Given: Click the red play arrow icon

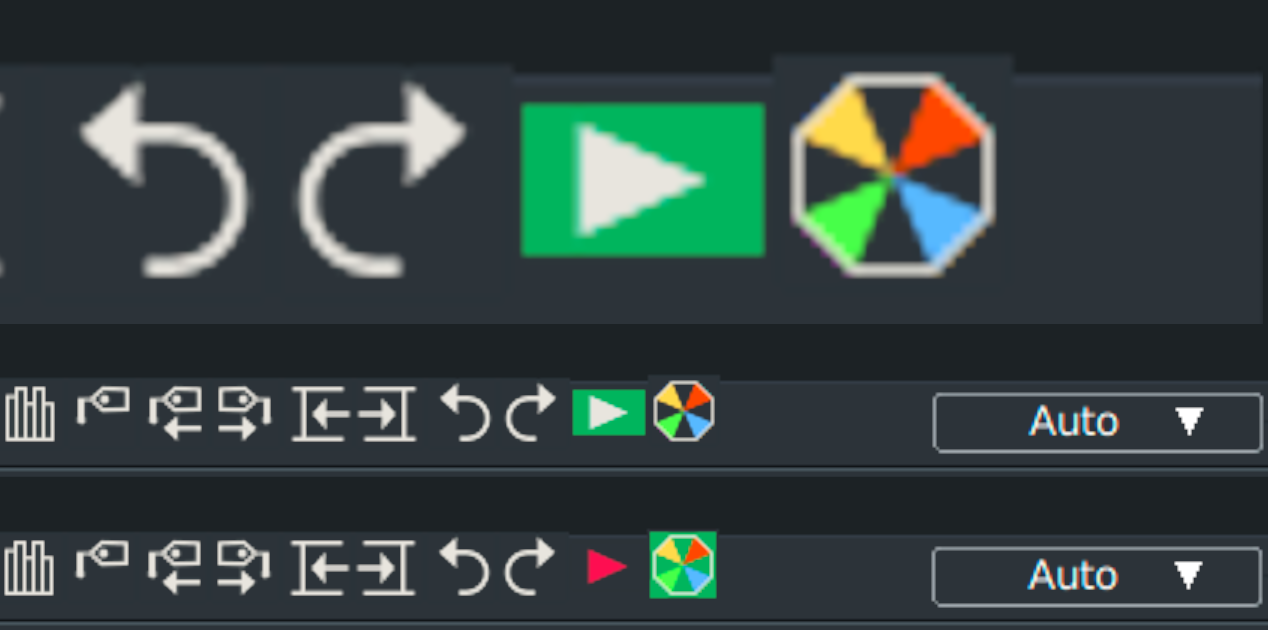Looking at the screenshot, I should 606,566.
